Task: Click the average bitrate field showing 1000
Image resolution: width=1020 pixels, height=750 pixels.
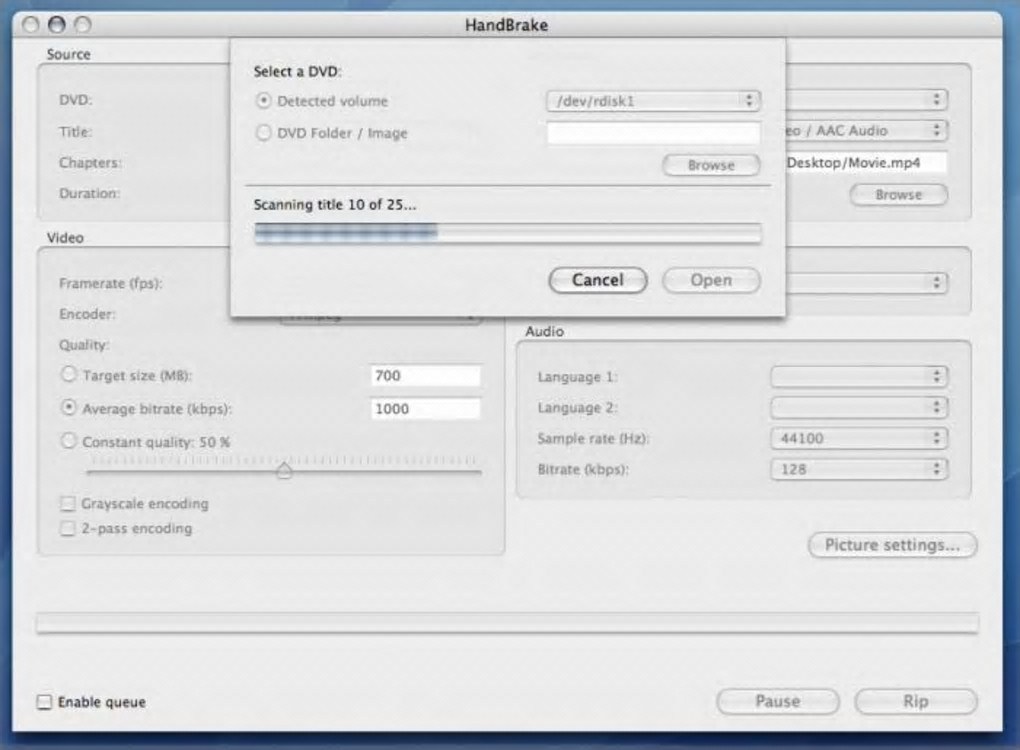Action: pyautogui.click(x=425, y=408)
